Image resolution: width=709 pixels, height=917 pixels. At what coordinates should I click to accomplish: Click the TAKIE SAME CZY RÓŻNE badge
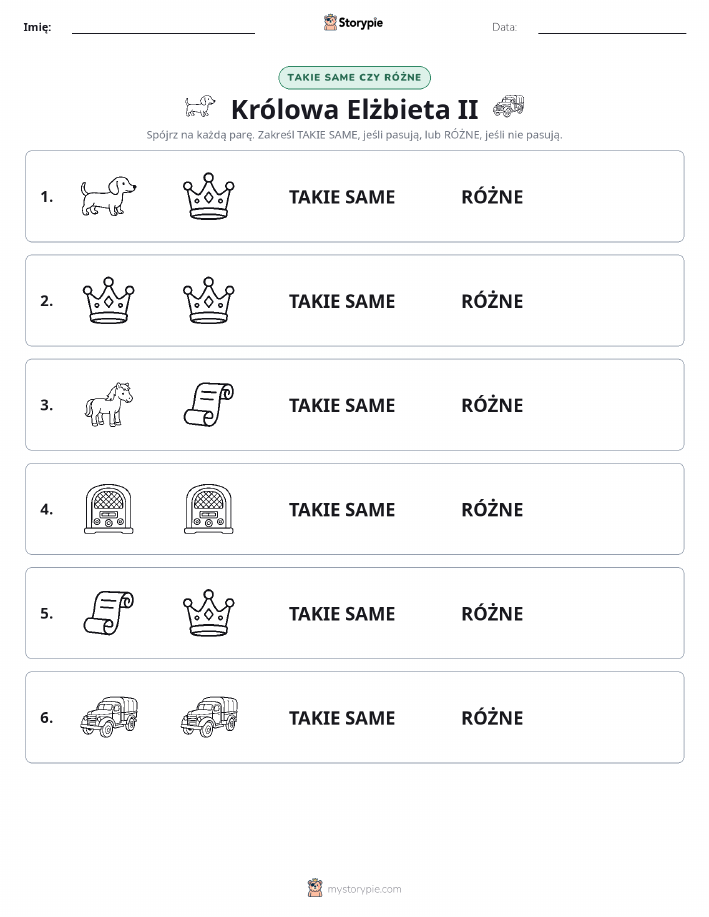click(x=354, y=77)
